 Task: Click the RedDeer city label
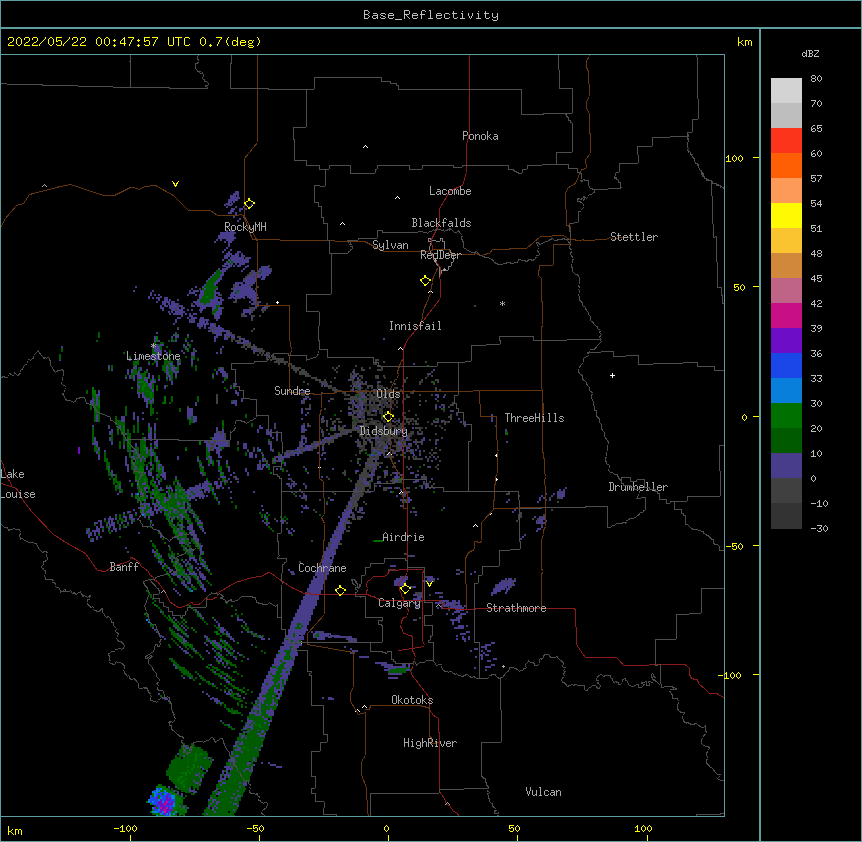click(x=440, y=255)
